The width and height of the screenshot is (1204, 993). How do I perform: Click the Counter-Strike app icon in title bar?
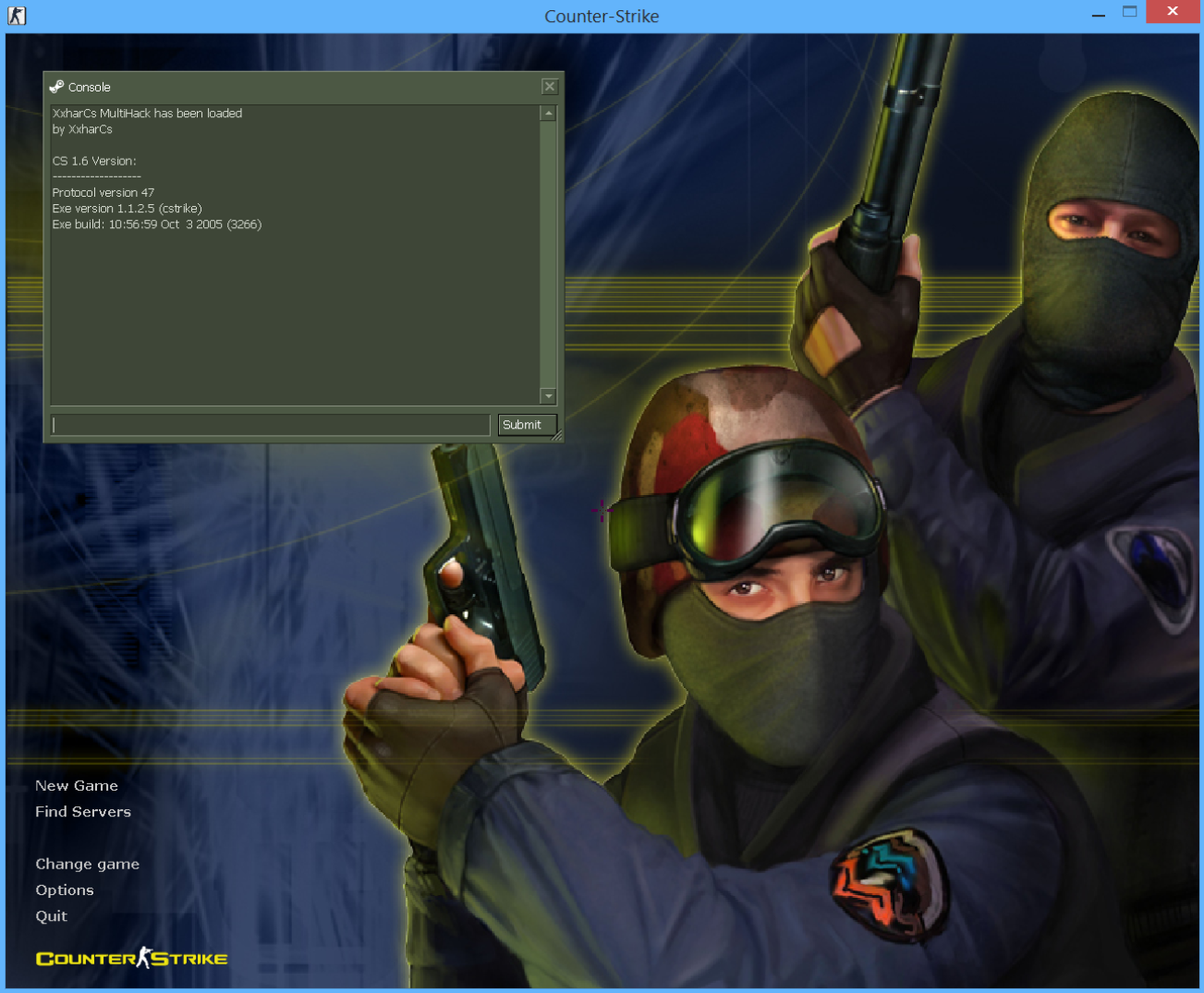point(17,16)
